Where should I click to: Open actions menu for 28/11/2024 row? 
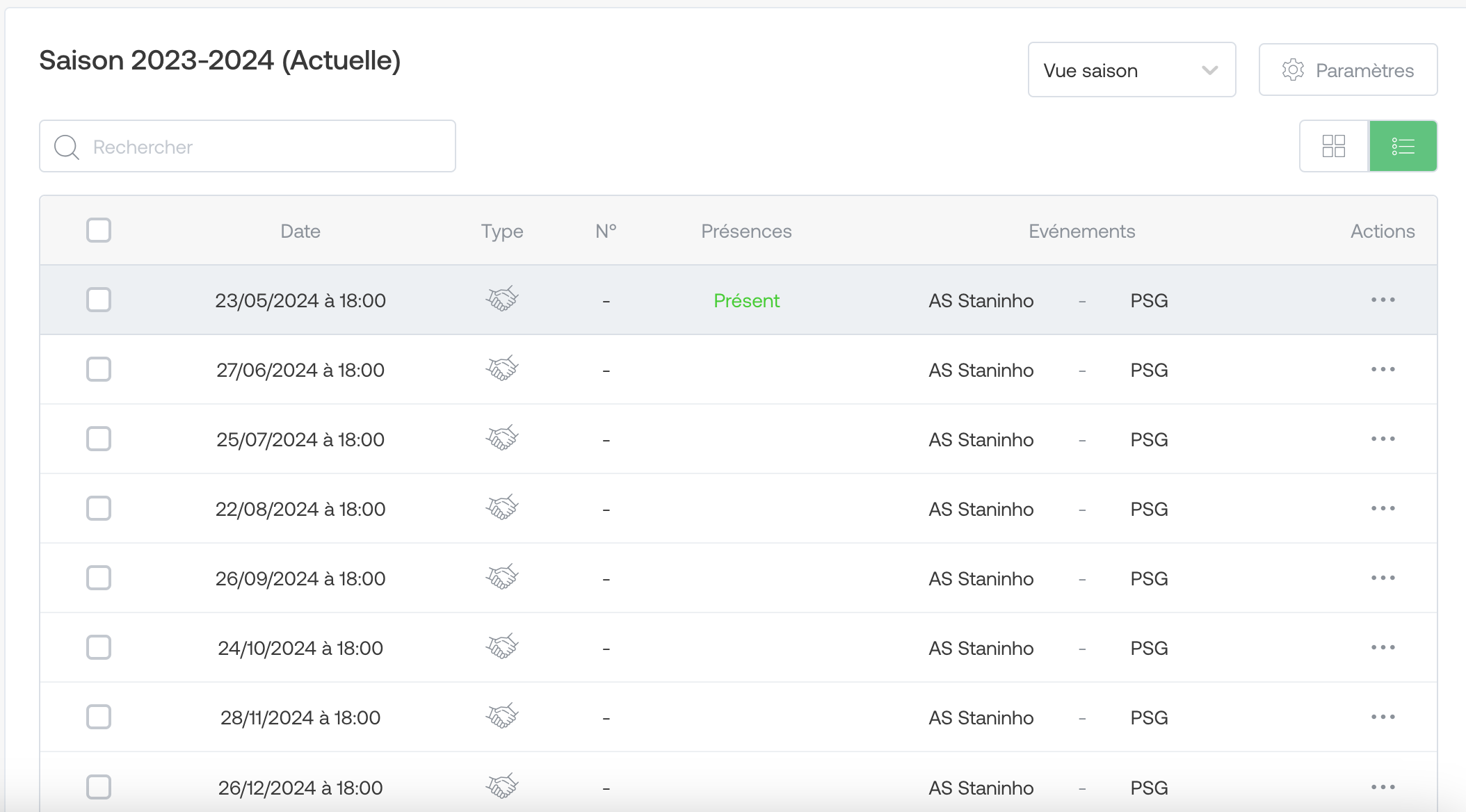1383,717
